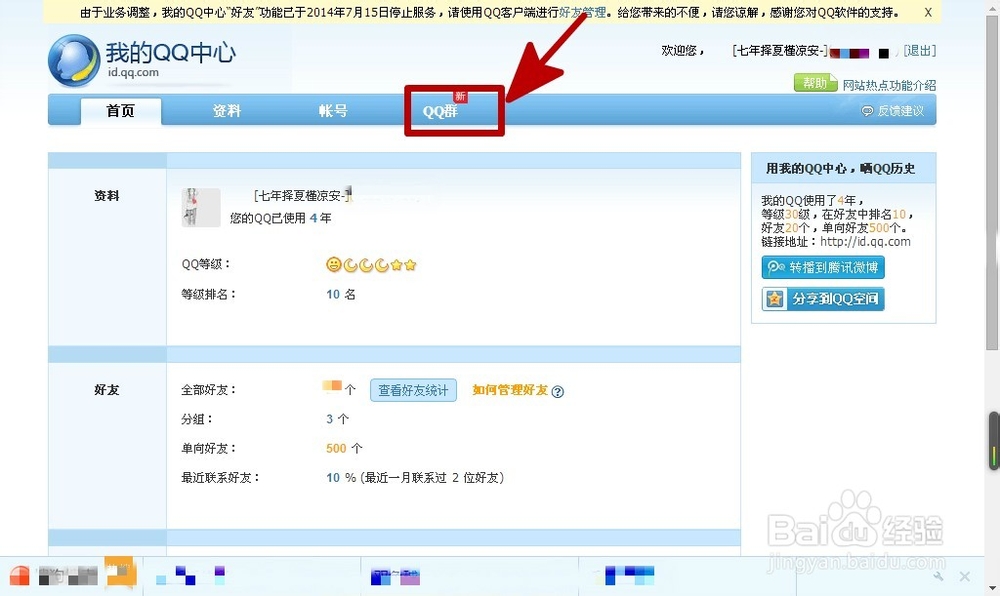Switch to the 资料 tab
Viewport: 1000px width, 596px height.
coord(227,111)
